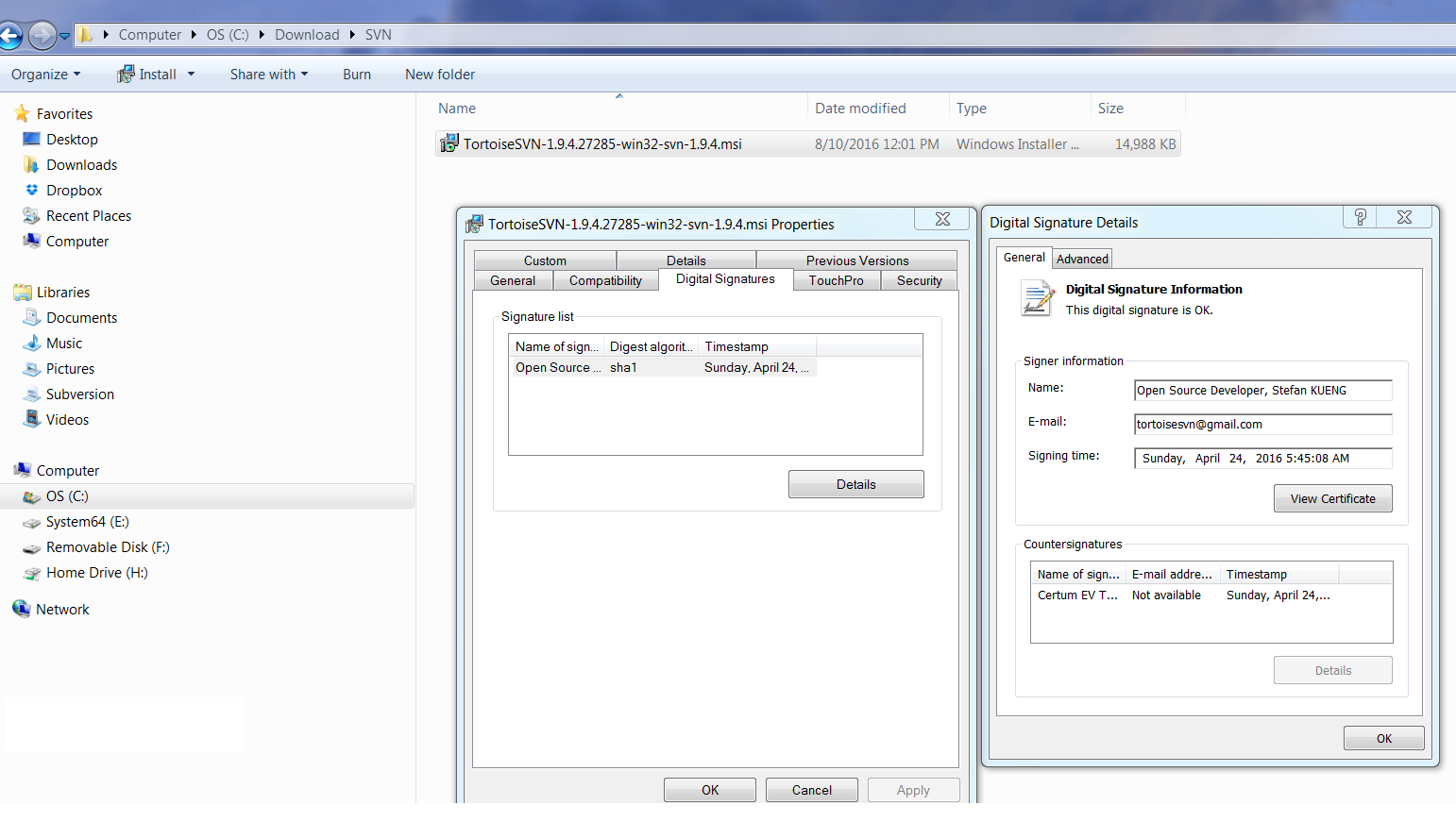Open the TouchPro tab

point(837,280)
